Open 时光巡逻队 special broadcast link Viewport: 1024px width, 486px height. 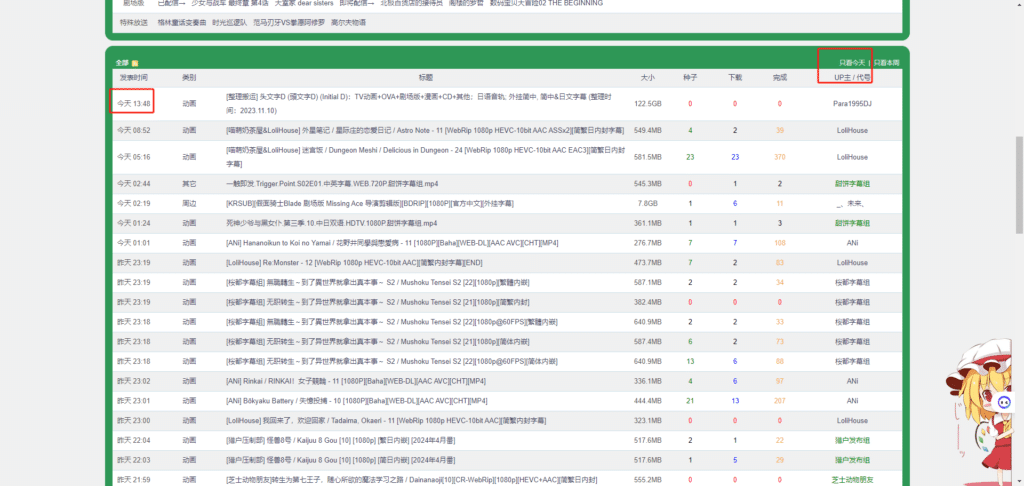click(230, 22)
